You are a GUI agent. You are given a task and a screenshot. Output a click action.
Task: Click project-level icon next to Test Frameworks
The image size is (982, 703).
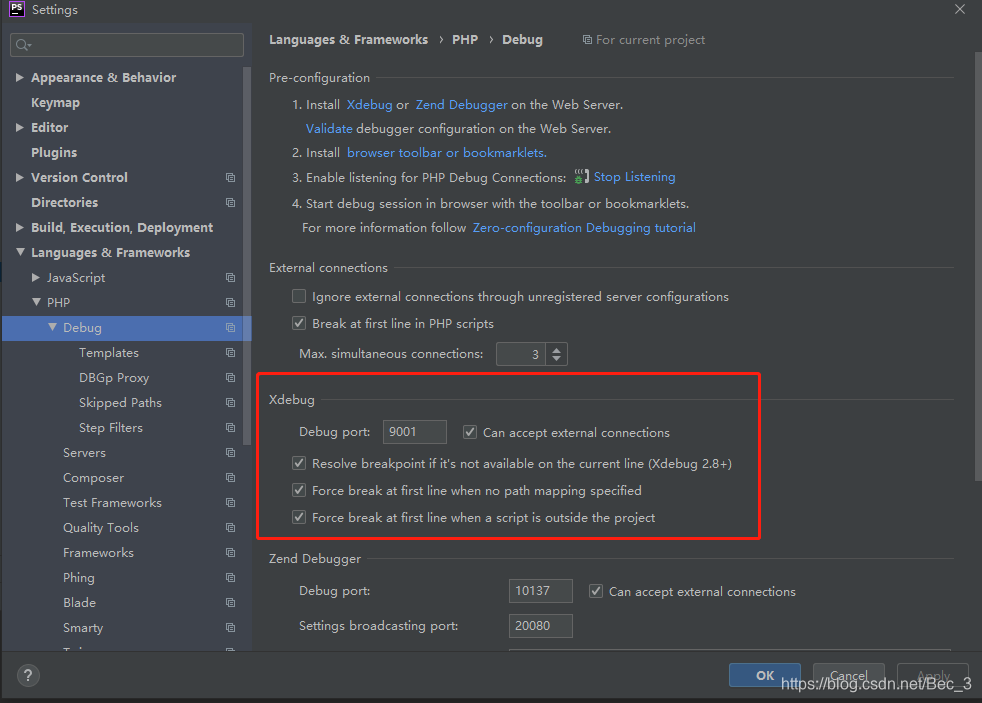230,503
